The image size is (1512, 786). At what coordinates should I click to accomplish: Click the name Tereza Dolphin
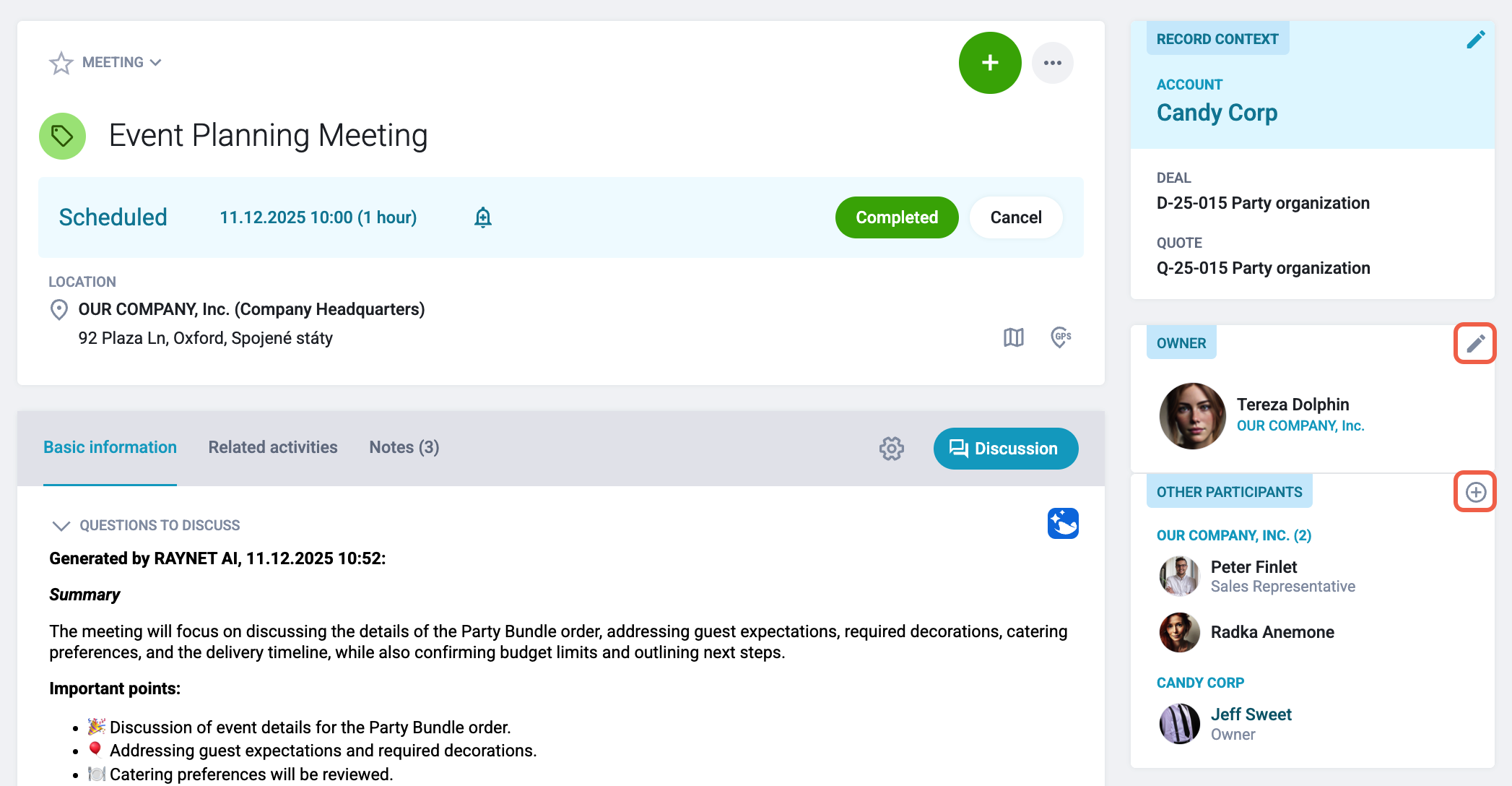1292,405
